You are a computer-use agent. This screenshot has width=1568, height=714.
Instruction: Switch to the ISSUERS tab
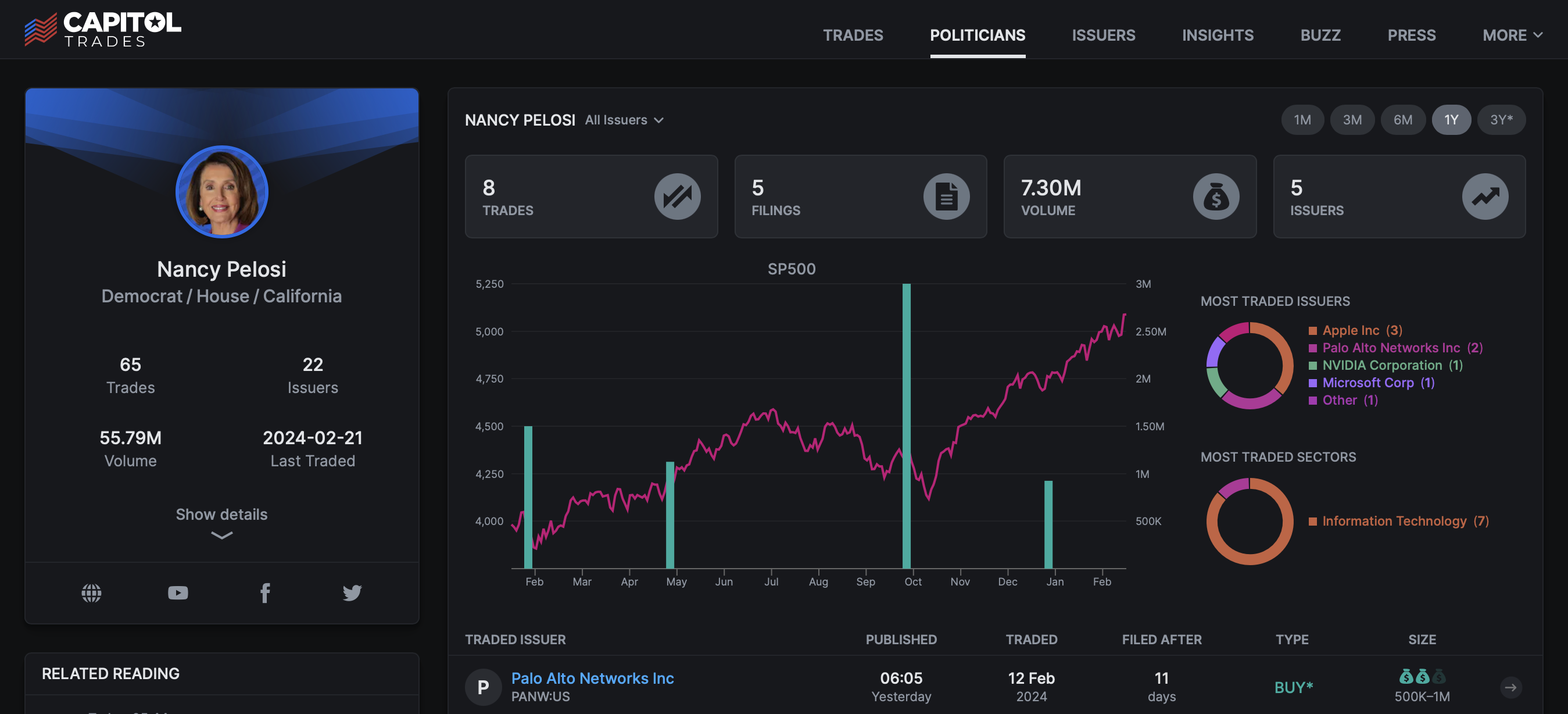click(1104, 35)
